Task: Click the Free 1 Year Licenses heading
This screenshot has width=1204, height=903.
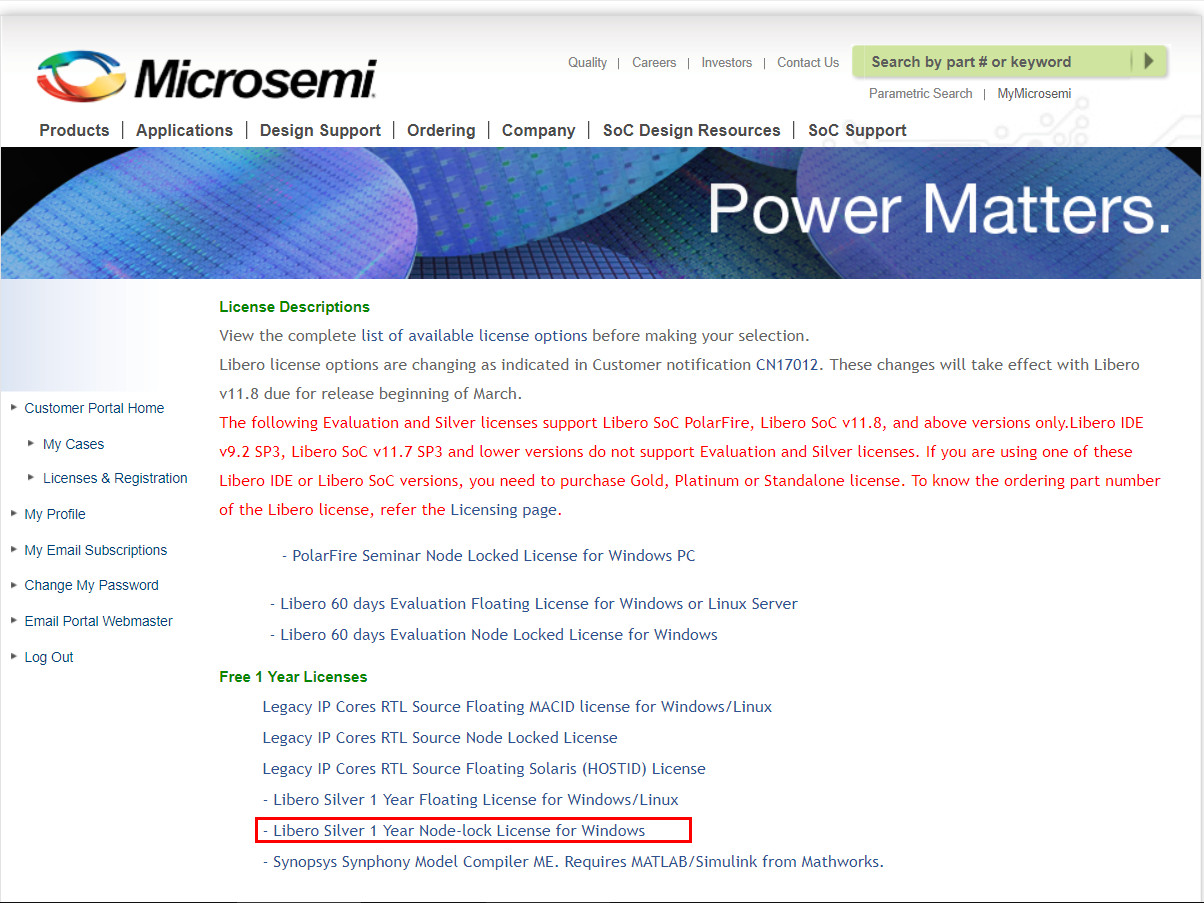Action: pos(293,677)
